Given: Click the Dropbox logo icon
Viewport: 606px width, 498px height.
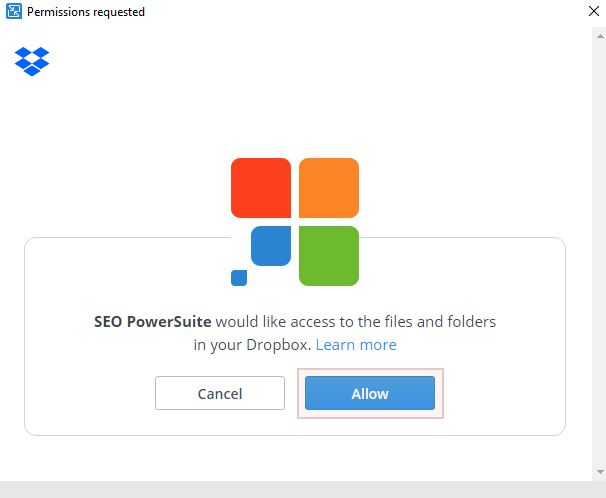Looking at the screenshot, I should click(x=32, y=61).
